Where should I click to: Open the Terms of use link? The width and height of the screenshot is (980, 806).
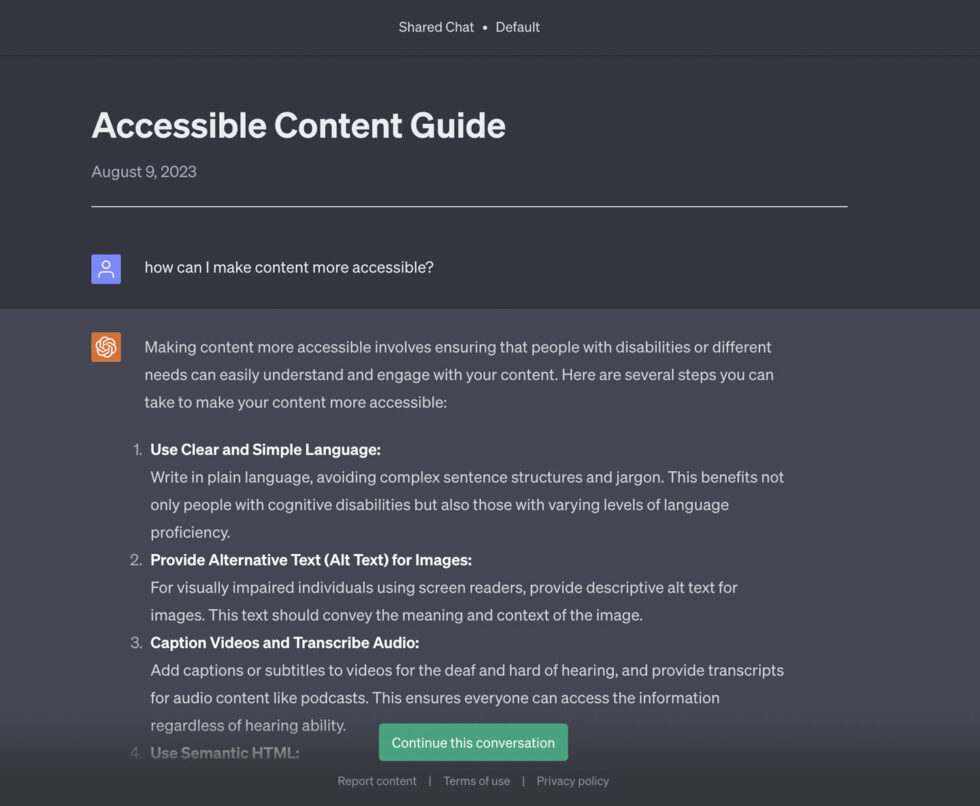point(476,781)
